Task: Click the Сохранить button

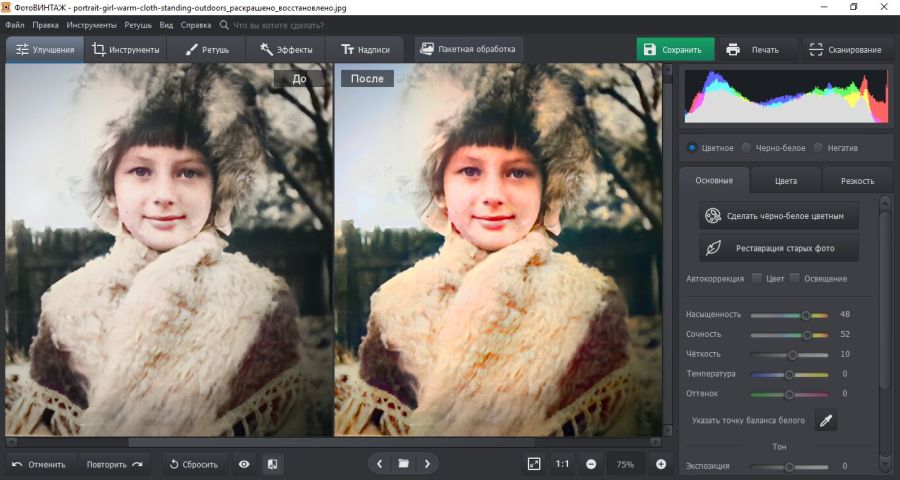Action: (x=675, y=49)
